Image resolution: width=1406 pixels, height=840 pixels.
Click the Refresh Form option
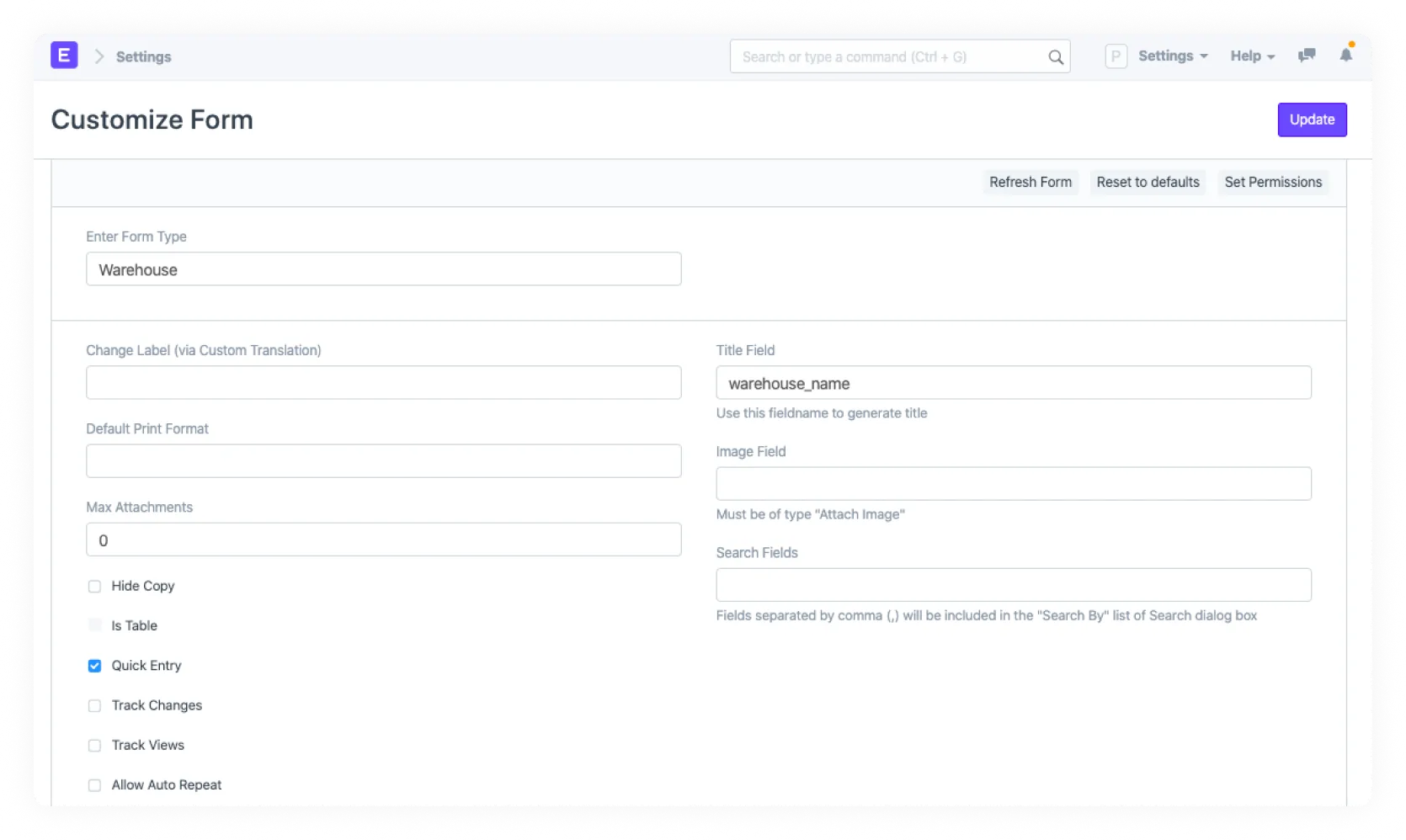pos(1030,183)
